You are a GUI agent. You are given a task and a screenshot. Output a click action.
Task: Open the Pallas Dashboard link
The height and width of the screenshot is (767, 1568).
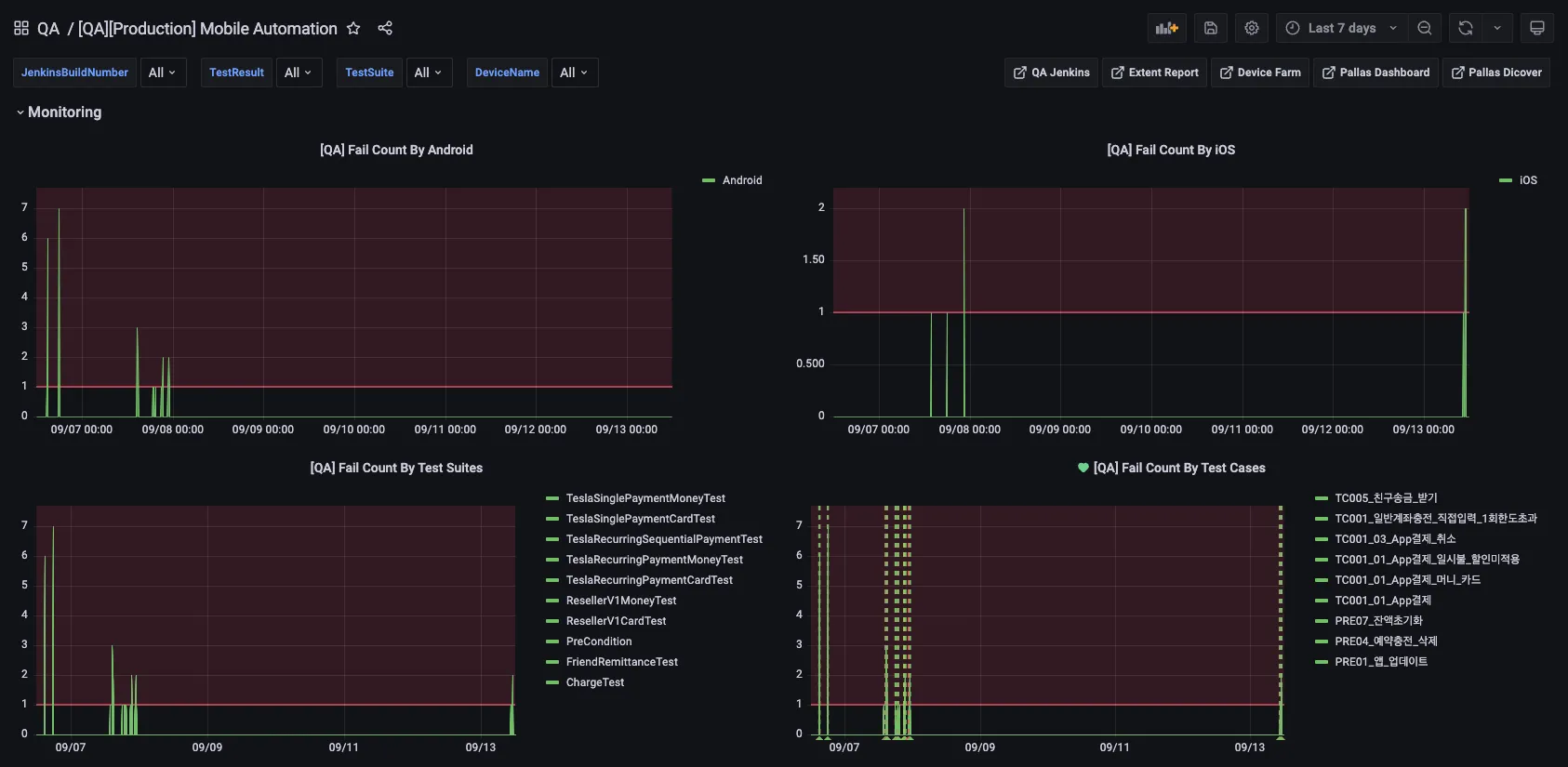coord(1376,73)
